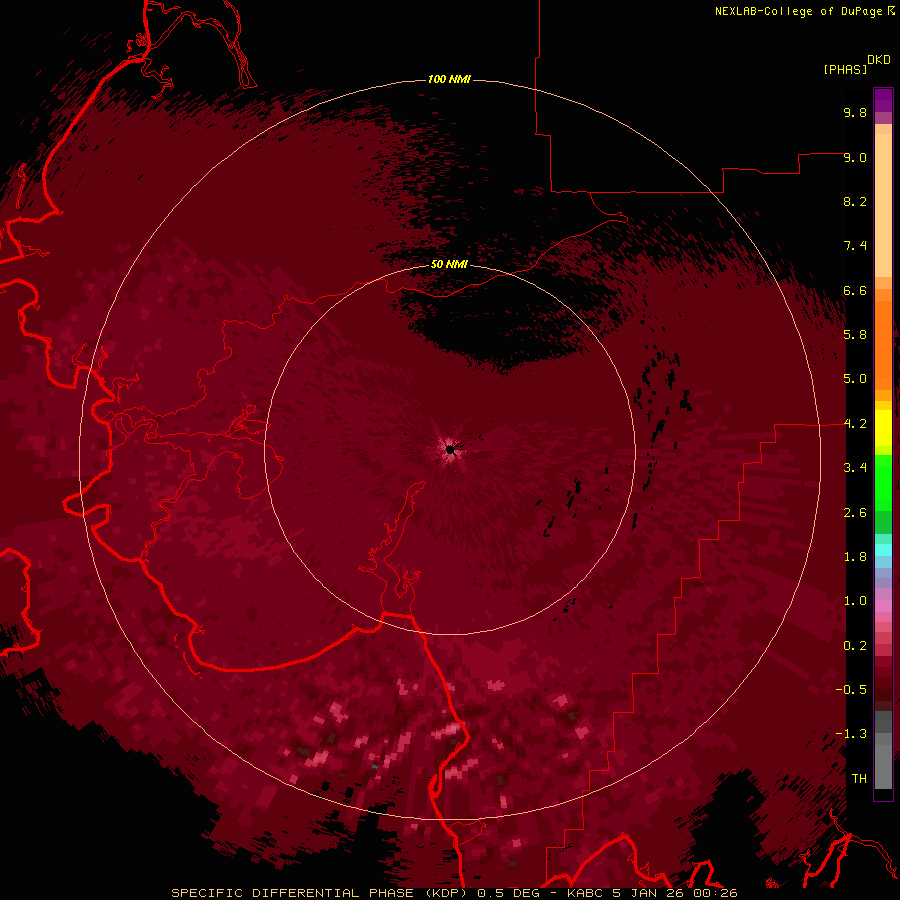The height and width of the screenshot is (900, 900).
Task: Click the 5.8 scale value
Action: [x=855, y=335]
